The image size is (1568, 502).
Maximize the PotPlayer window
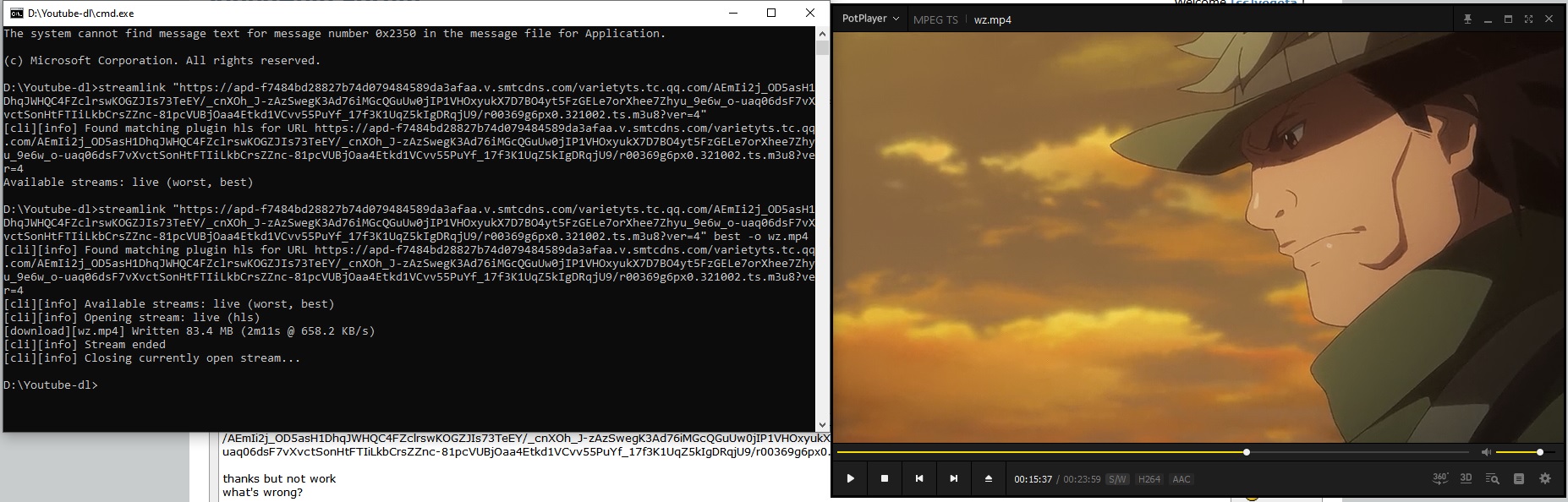[1508, 19]
